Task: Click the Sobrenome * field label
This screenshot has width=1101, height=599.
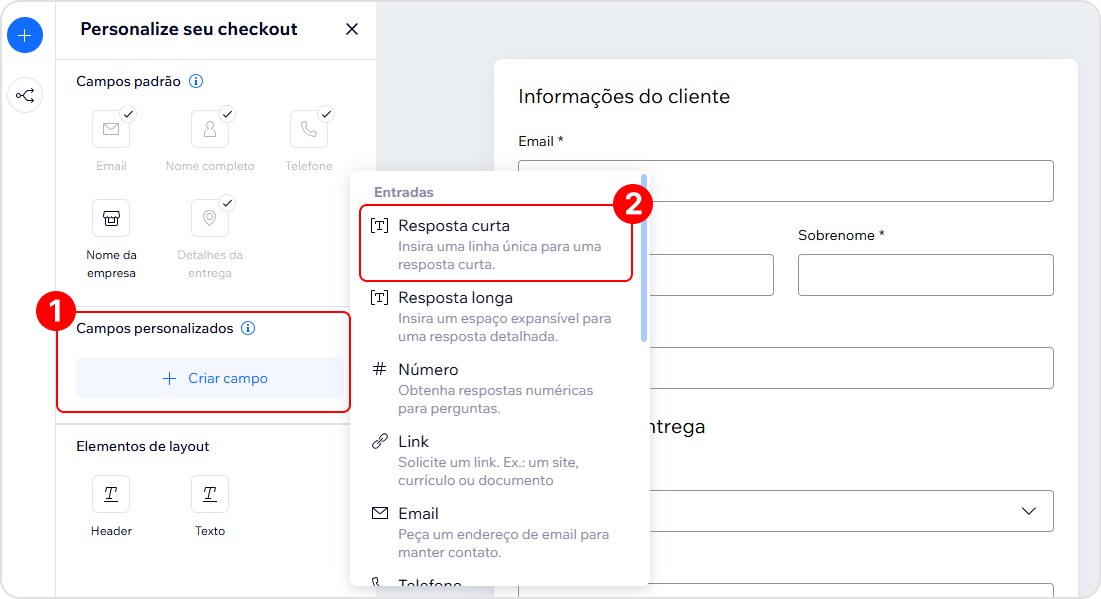Action: click(x=840, y=235)
